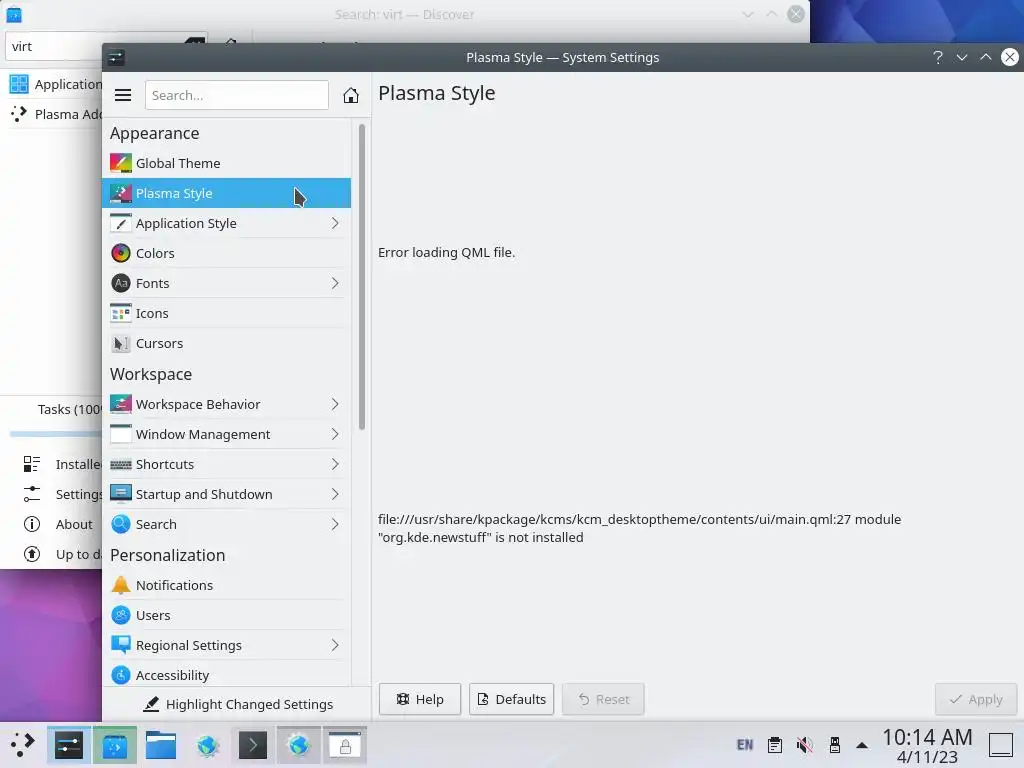Open the terminal from the taskbar
The height and width of the screenshot is (768, 1024).
tap(253, 745)
